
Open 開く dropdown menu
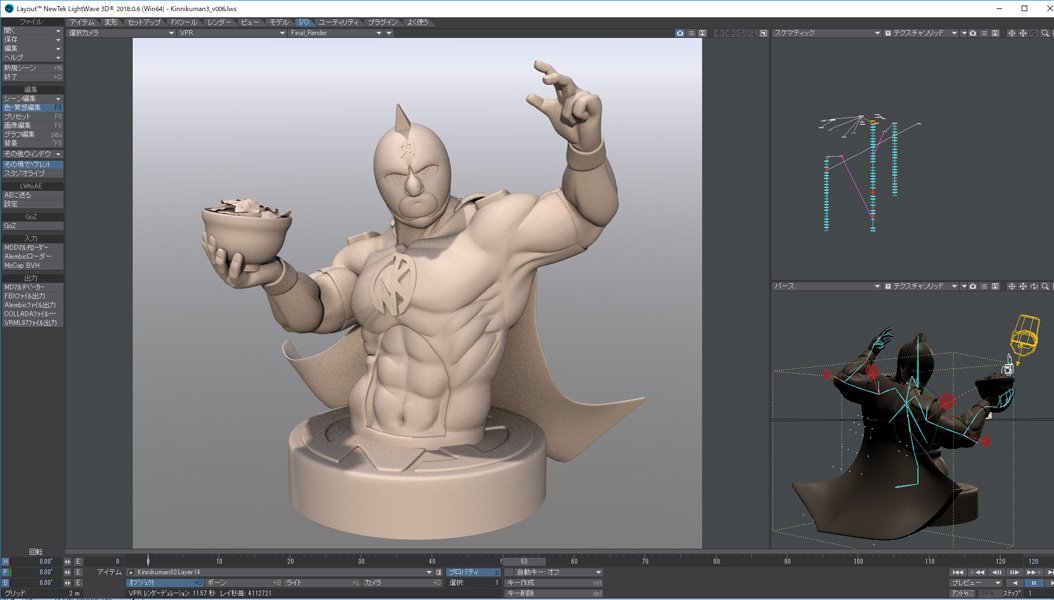[x=32, y=31]
